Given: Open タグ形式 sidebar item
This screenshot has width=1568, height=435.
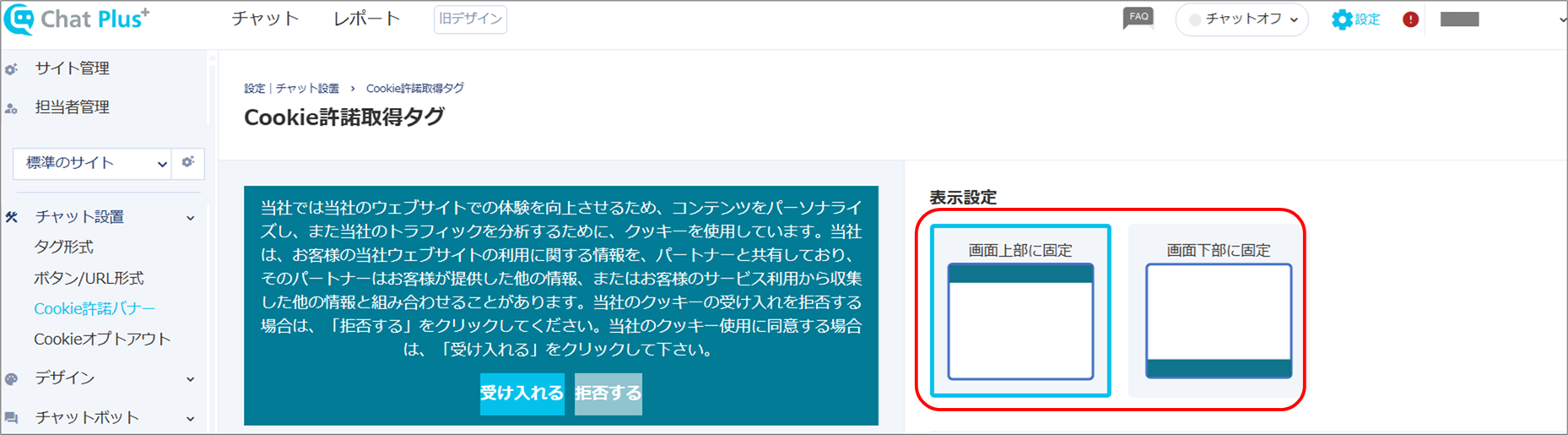Looking at the screenshot, I should [63, 247].
